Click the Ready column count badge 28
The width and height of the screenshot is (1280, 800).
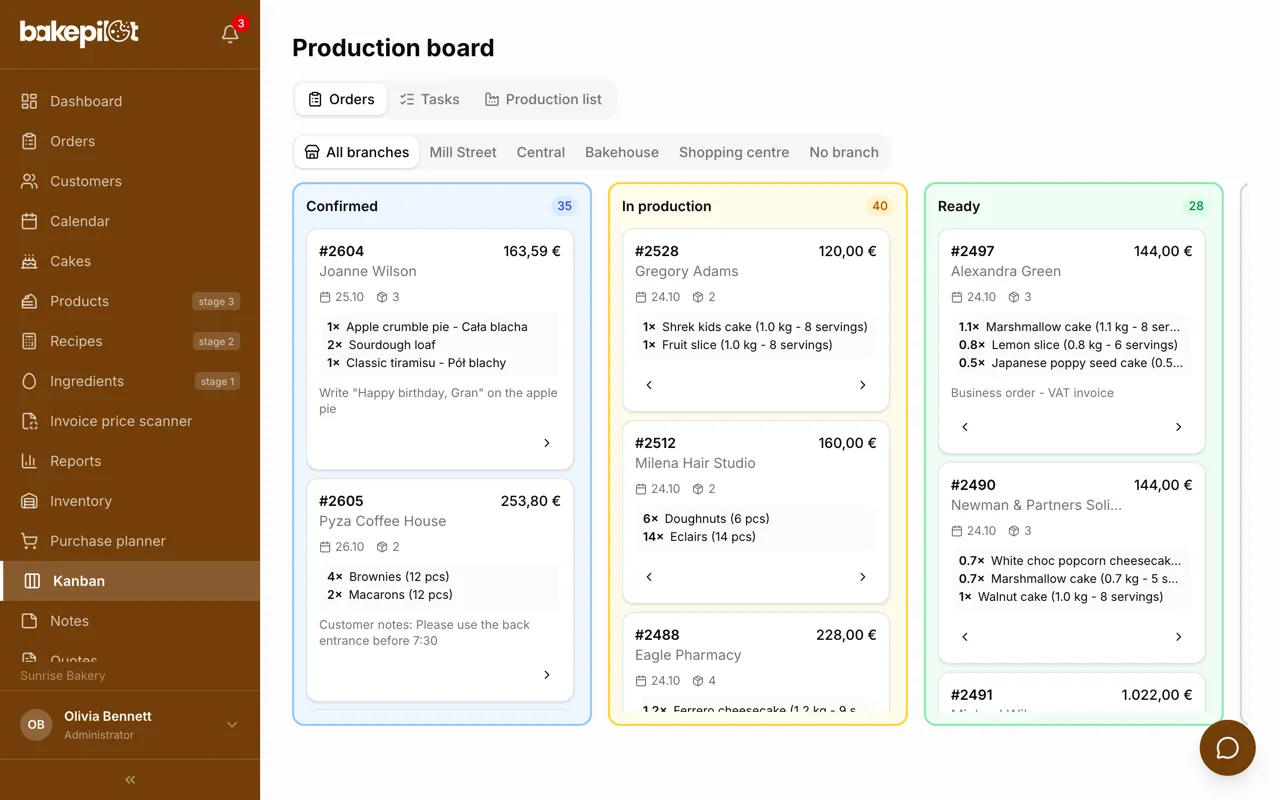pos(1196,206)
